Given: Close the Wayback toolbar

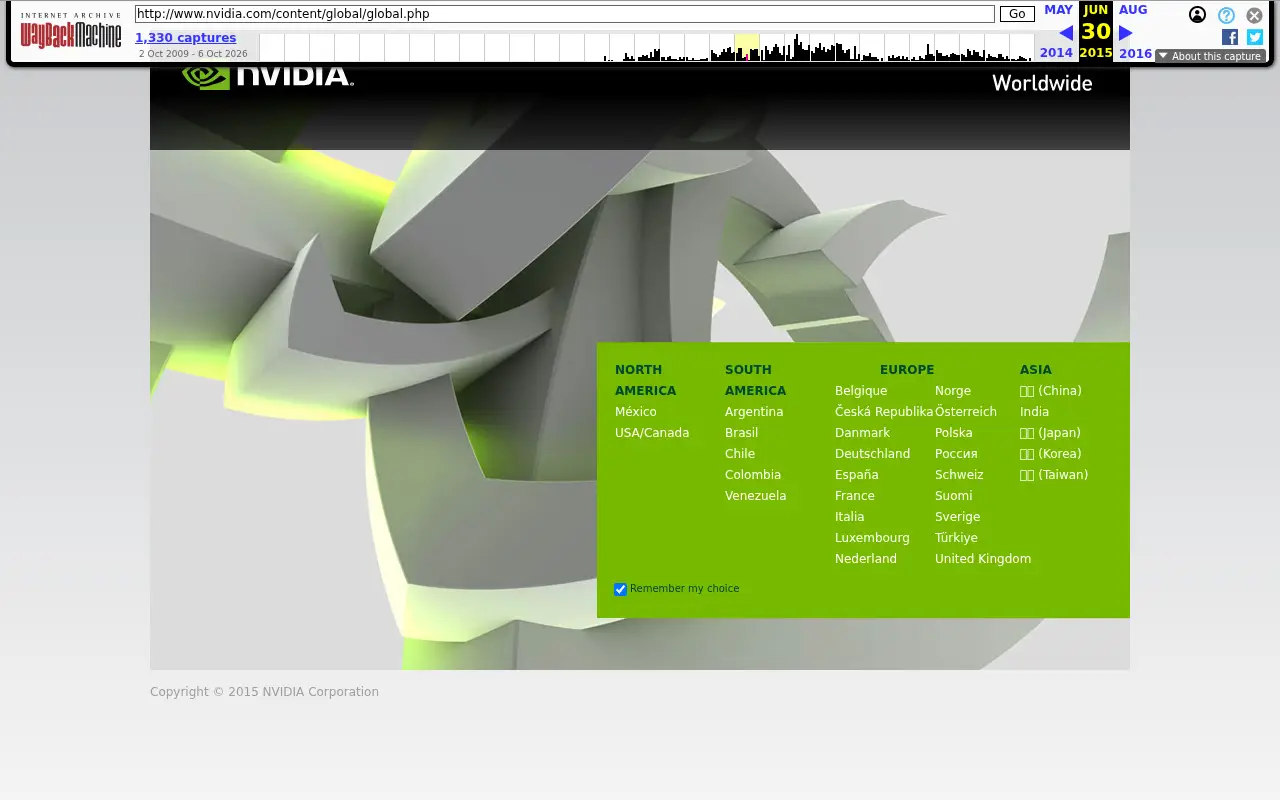Looking at the screenshot, I should [1254, 15].
